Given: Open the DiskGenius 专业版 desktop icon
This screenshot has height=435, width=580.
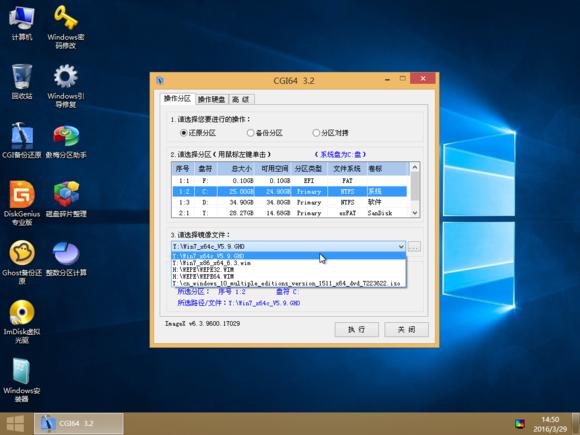Looking at the screenshot, I should [x=22, y=203].
